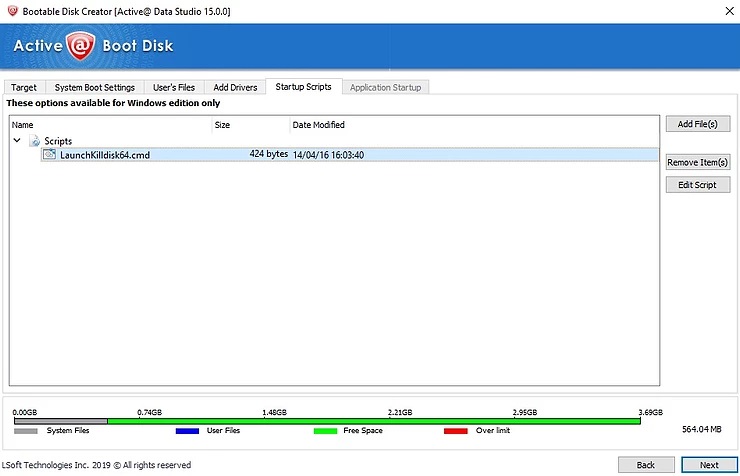Go to the Next step
This screenshot has width=740, height=476.
708,465
